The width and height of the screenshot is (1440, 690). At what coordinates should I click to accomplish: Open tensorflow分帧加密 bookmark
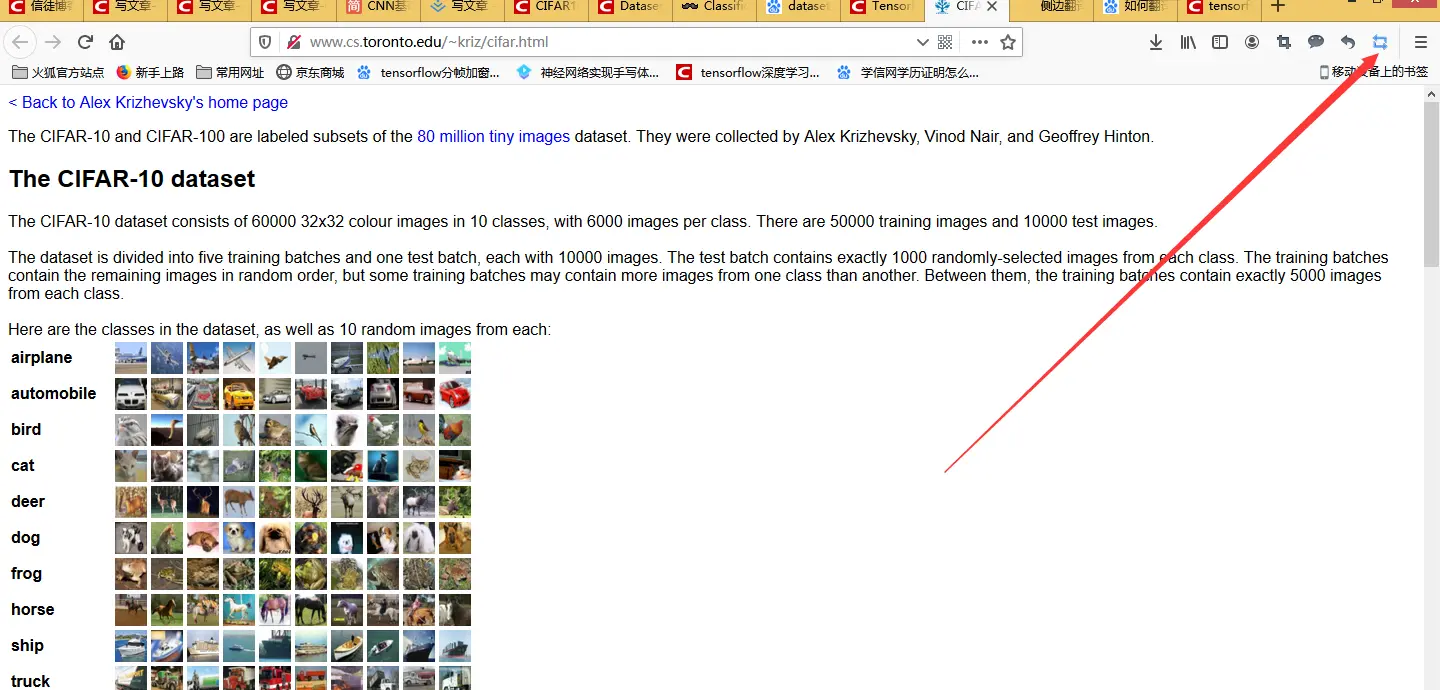(x=428, y=72)
